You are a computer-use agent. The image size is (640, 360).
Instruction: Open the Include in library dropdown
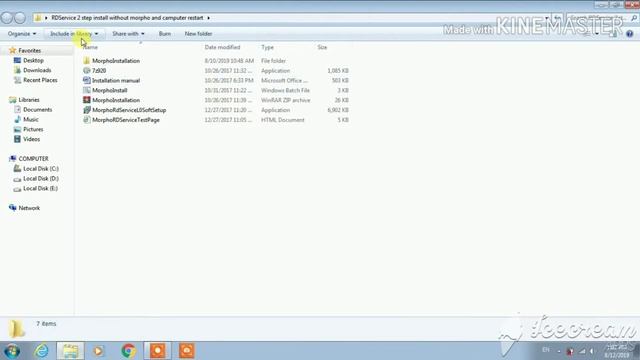[x=74, y=34]
